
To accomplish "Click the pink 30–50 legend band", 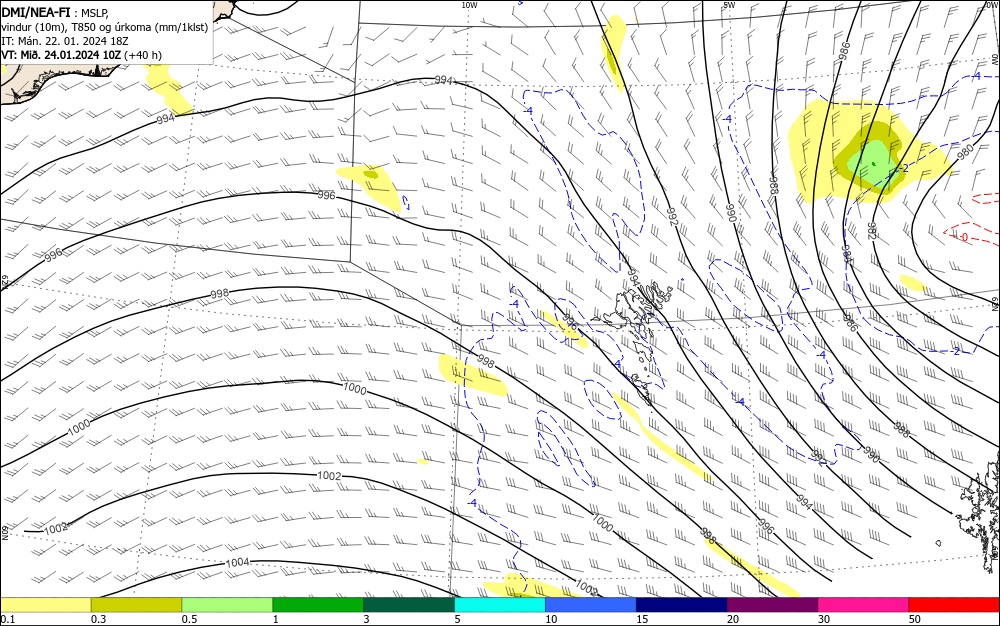I will [863, 605].
